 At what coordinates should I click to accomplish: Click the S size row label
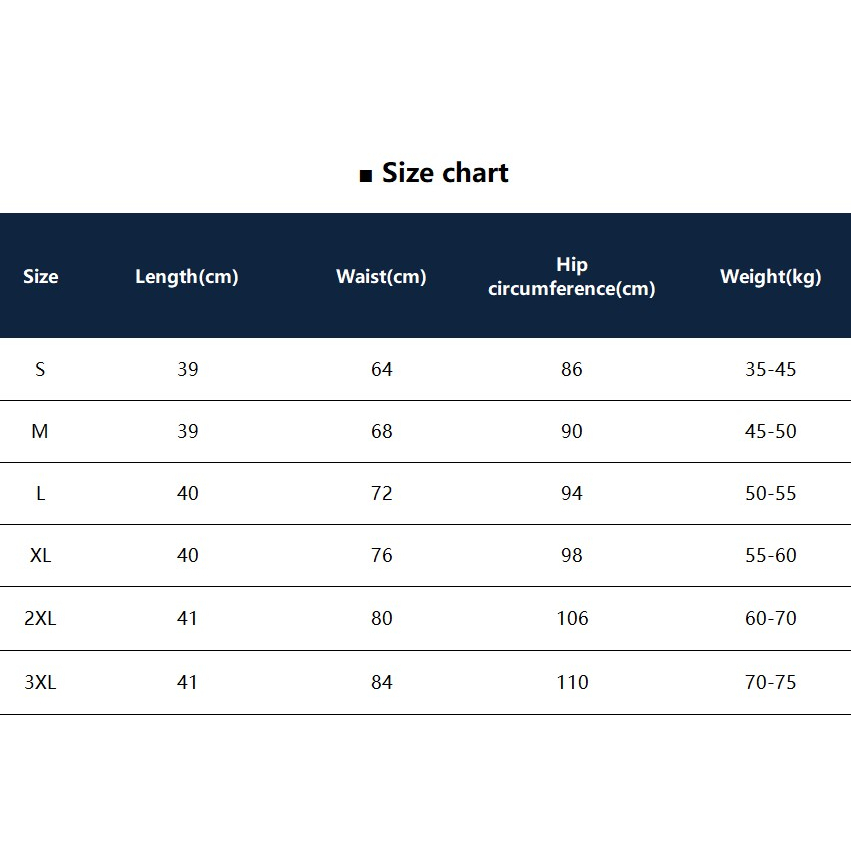tap(40, 369)
